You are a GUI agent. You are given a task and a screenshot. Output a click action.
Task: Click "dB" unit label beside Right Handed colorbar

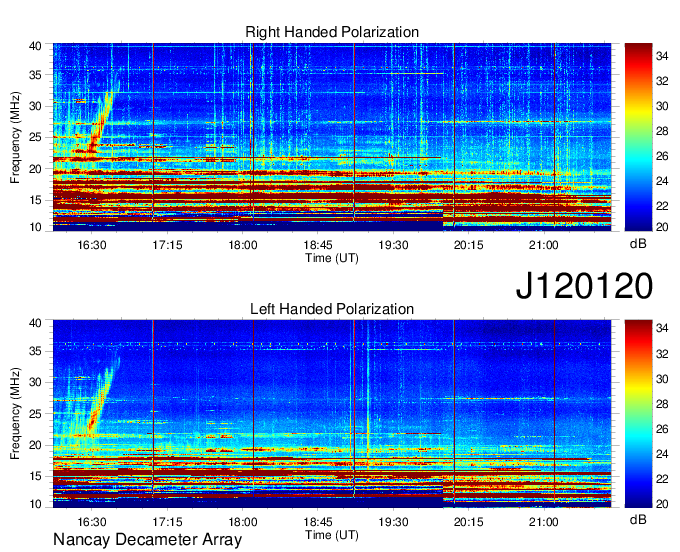pyautogui.click(x=638, y=243)
